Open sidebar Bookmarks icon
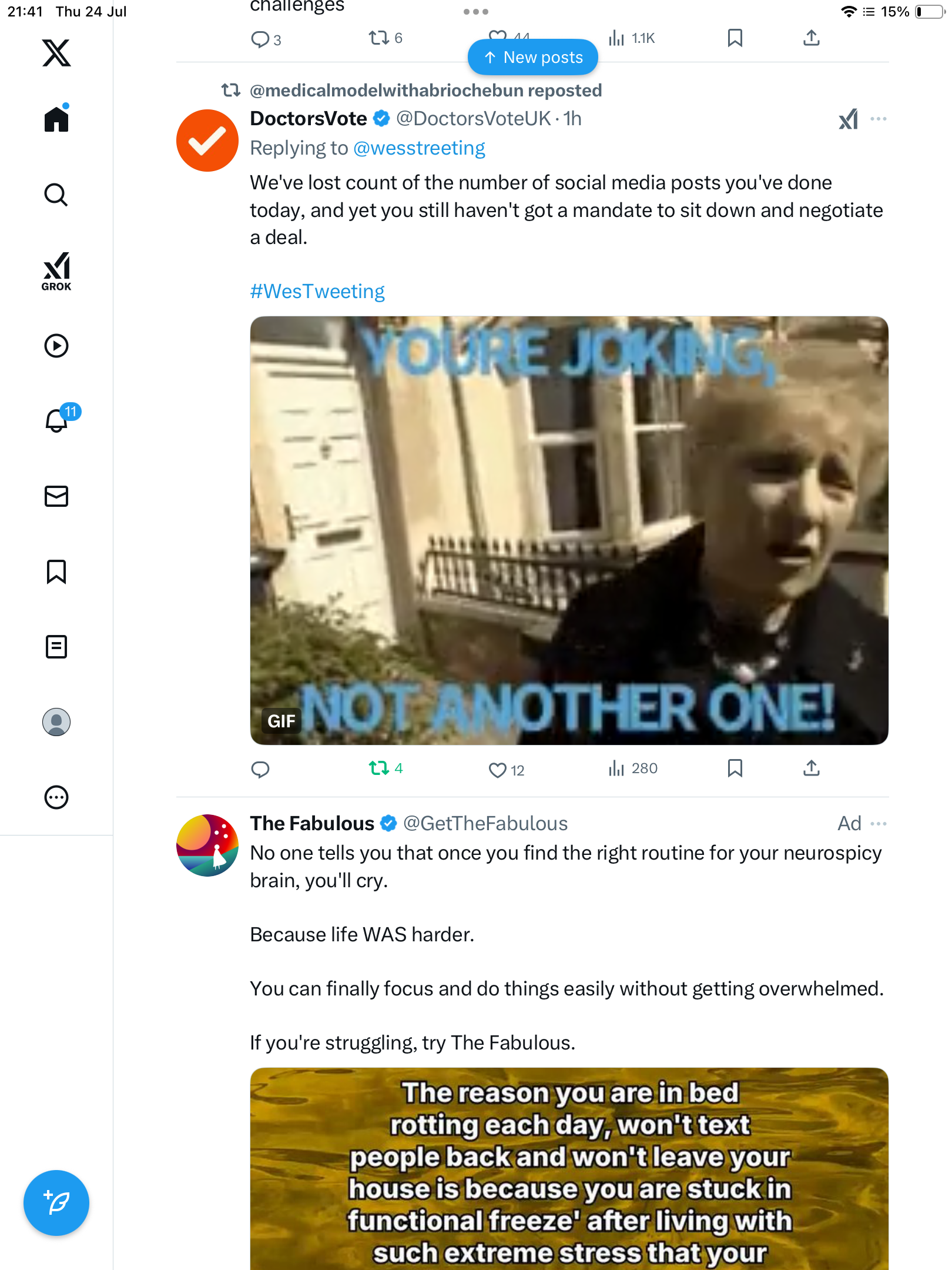 (x=56, y=571)
